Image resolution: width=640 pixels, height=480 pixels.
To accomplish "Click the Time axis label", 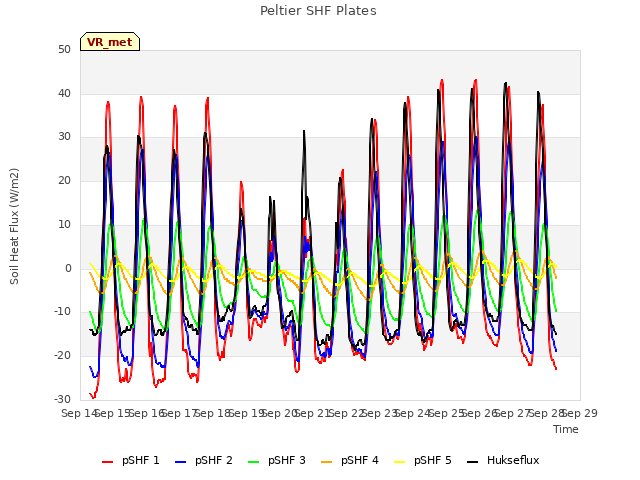I will click(566, 429).
